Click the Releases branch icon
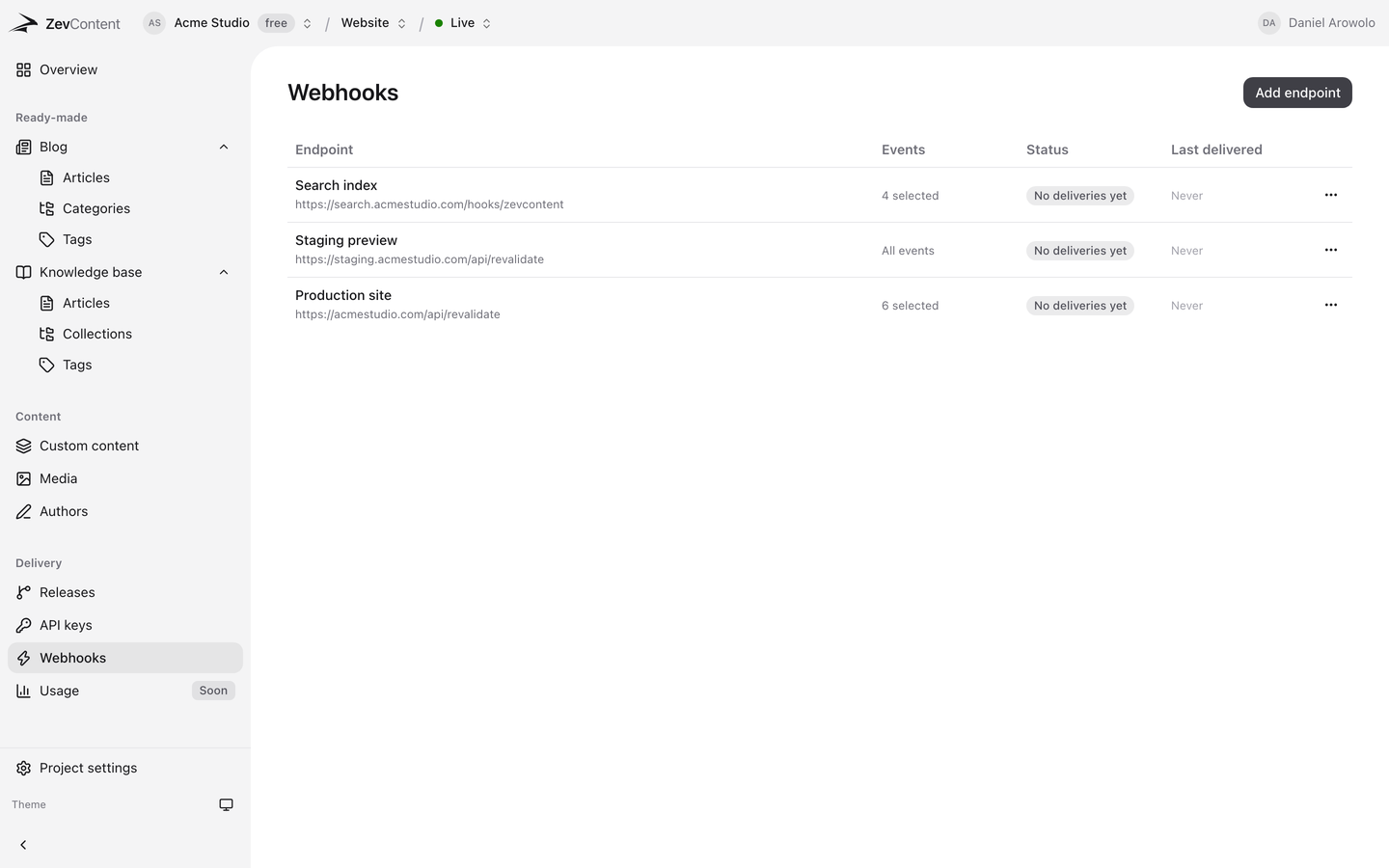This screenshot has height=868, width=1389. (23, 592)
